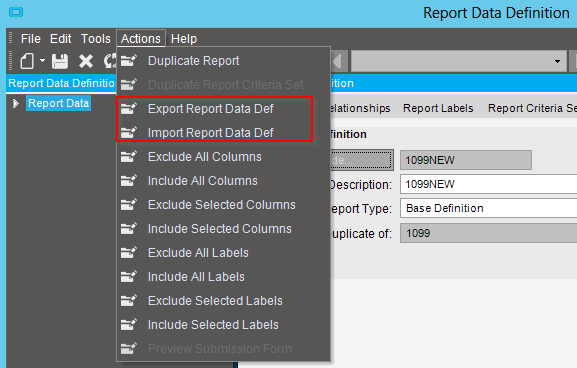Open the dropdown arrow beside the New icon
This screenshot has width=577, height=368.
[x=43, y=61]
